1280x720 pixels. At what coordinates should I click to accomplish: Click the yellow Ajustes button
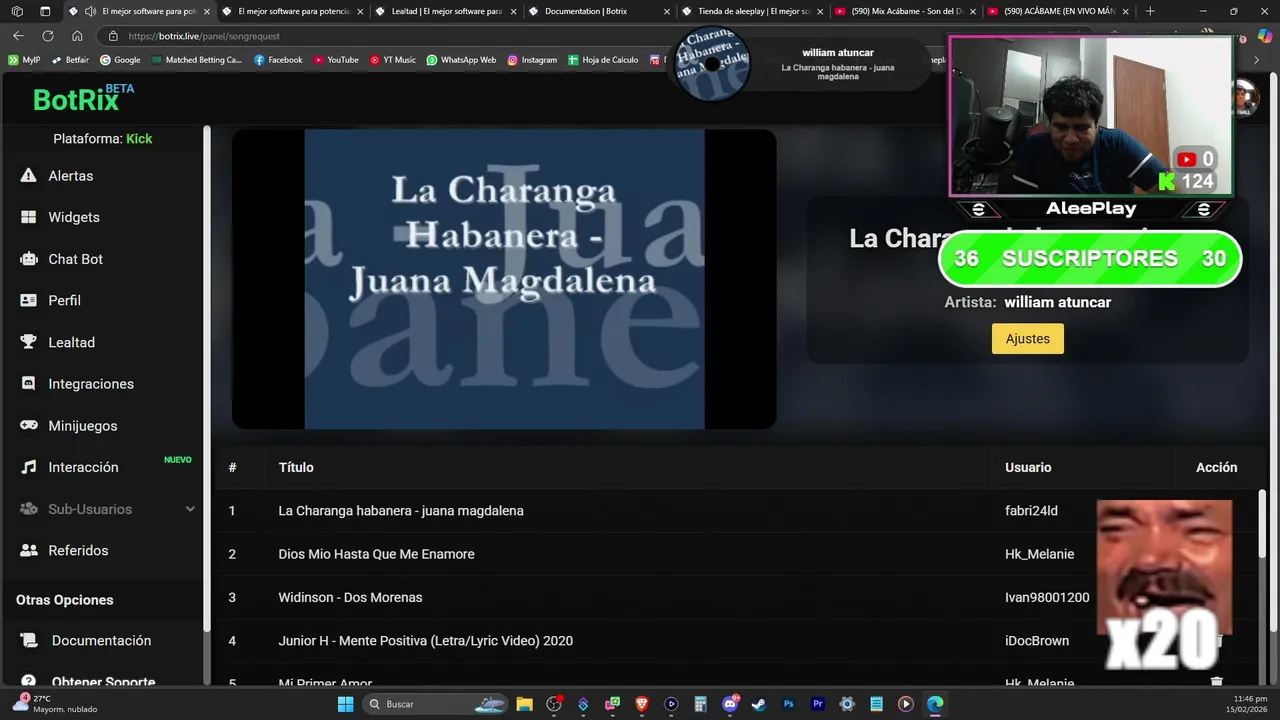click(x=1027, y=339)
